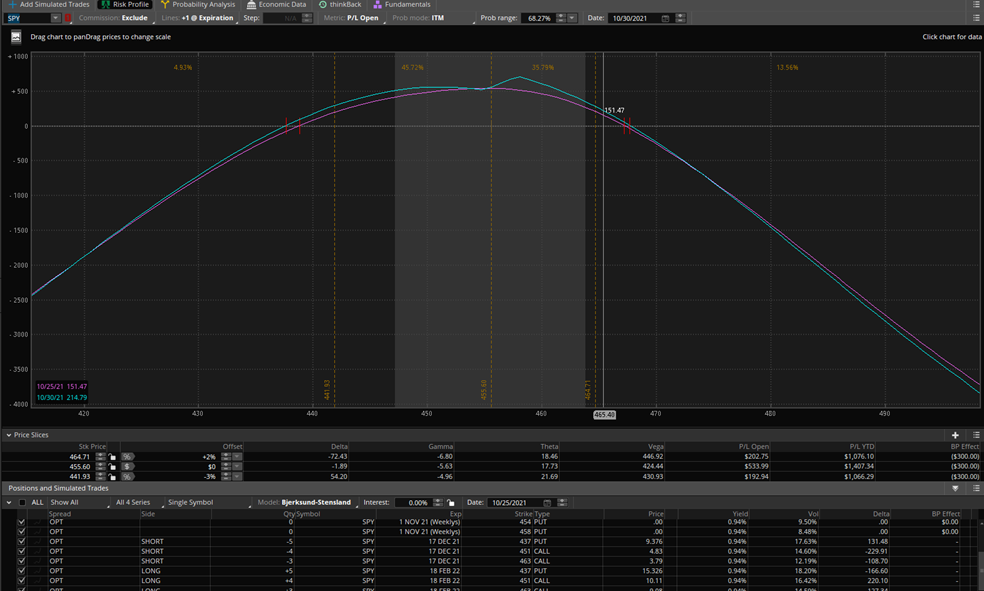Add a new price slice with the plus icon
Image resolution: width=984 pixels, height=591 pixels.
click(x=955, y=435)
